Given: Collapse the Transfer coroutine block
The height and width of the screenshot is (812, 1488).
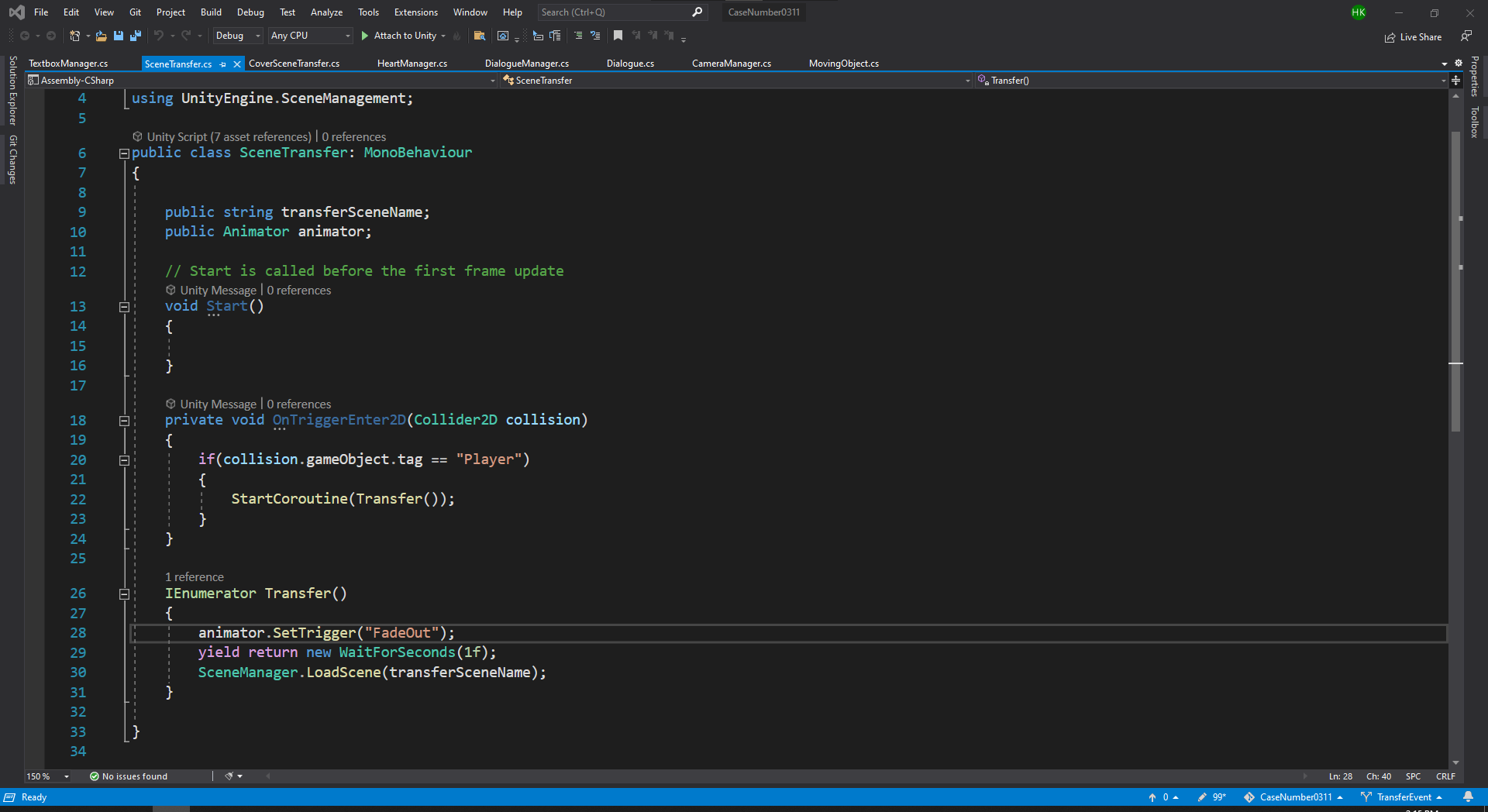Looking at the screenshot, I should [x=124, y=594].
